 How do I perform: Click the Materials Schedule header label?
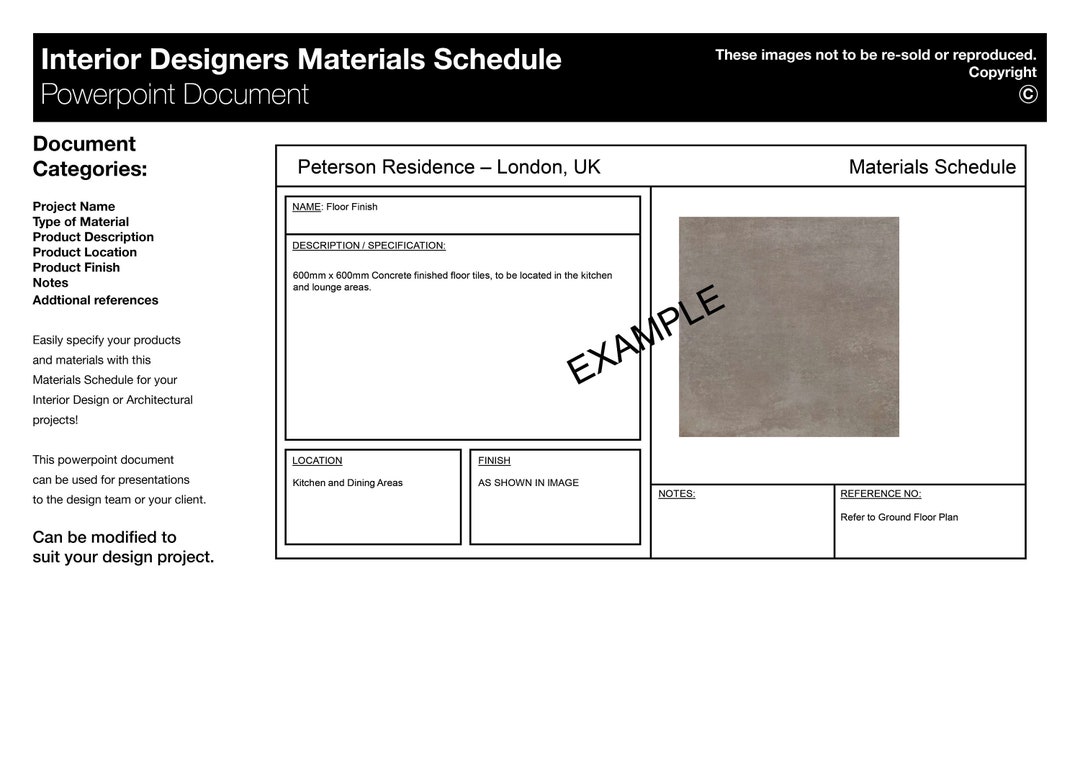(931, 167)
